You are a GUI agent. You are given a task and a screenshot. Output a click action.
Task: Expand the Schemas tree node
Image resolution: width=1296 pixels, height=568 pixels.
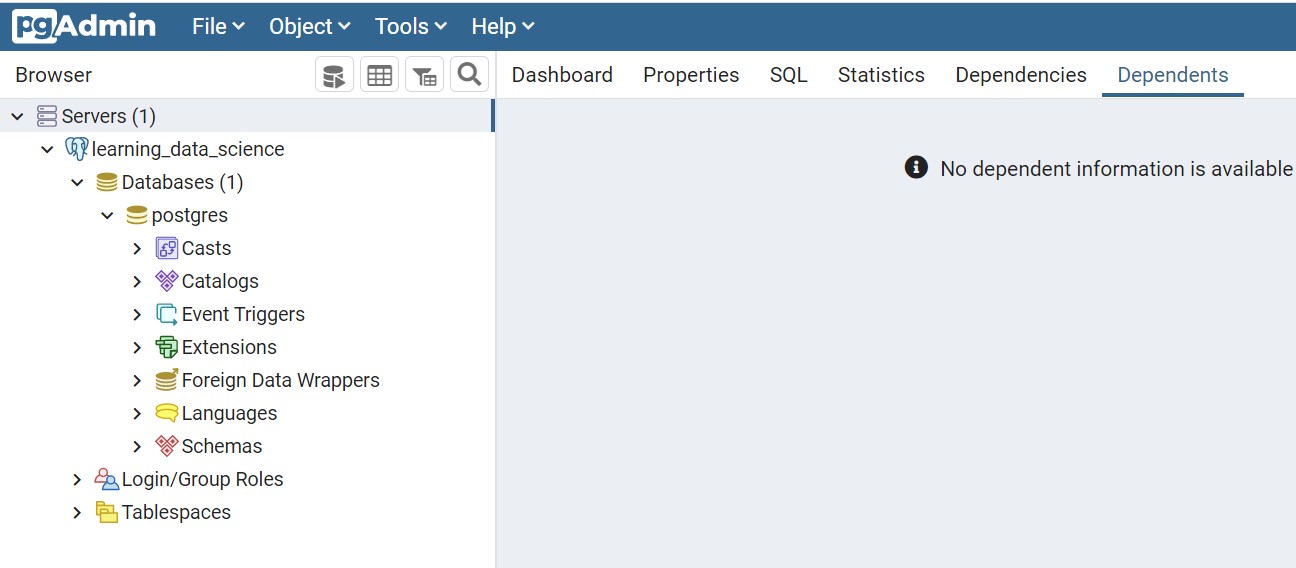click(138, 446)
